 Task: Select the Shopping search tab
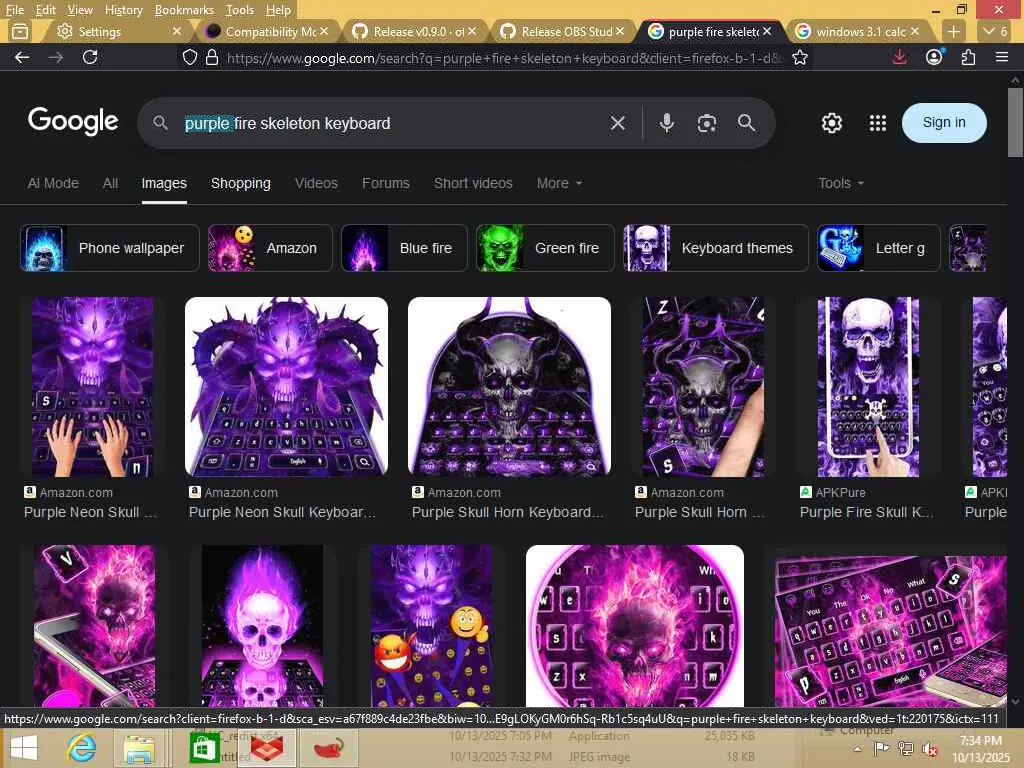240,184
